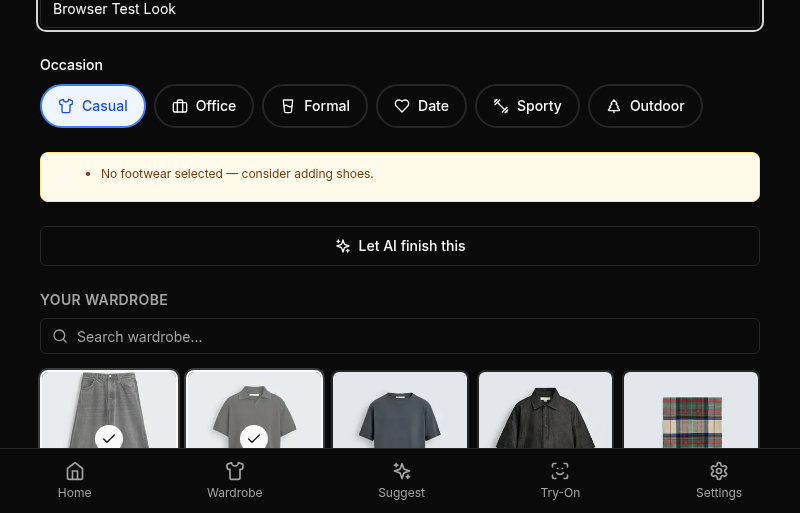This screenshot has width=800, height=513.
Task: Click the briefcase icon on Office chip
Action: (x=180, y=106)
